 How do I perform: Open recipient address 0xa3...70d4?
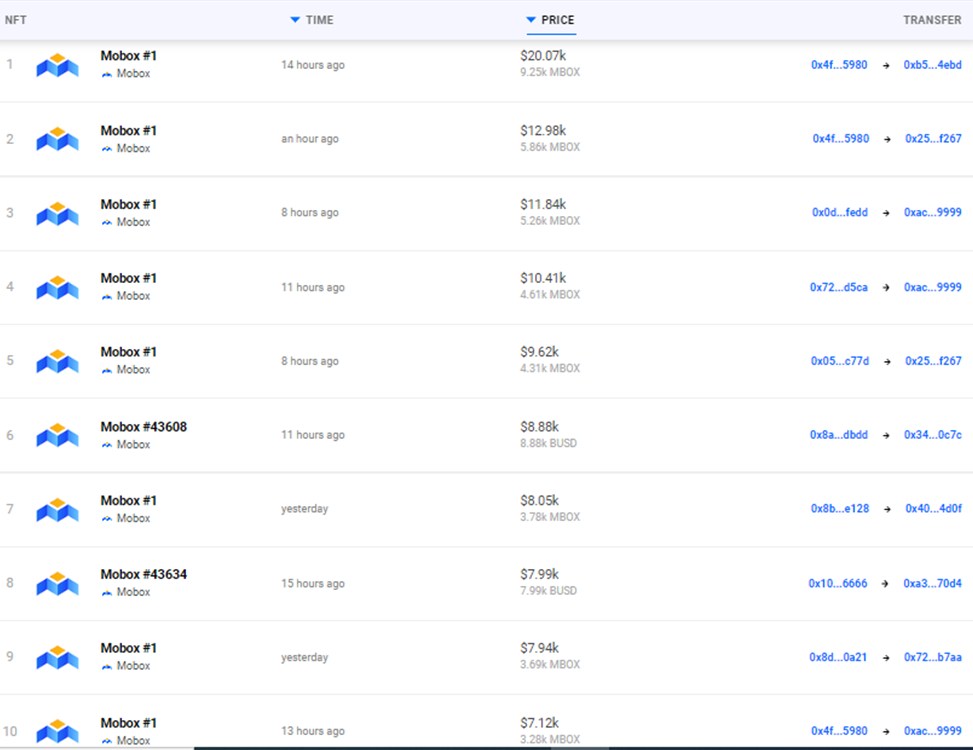pos(933,583)
